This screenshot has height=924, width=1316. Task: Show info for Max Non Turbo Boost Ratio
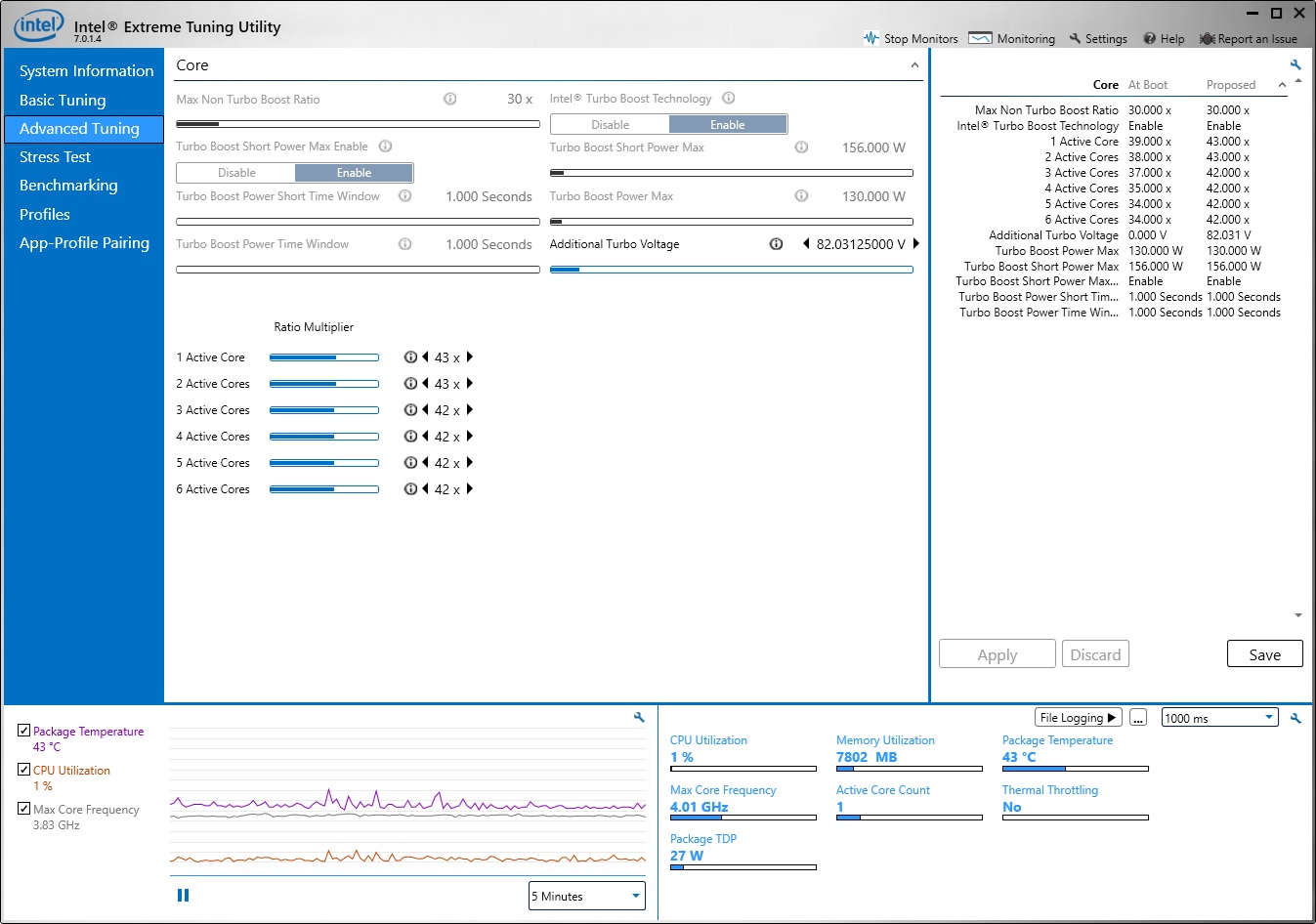click(450, 99)
